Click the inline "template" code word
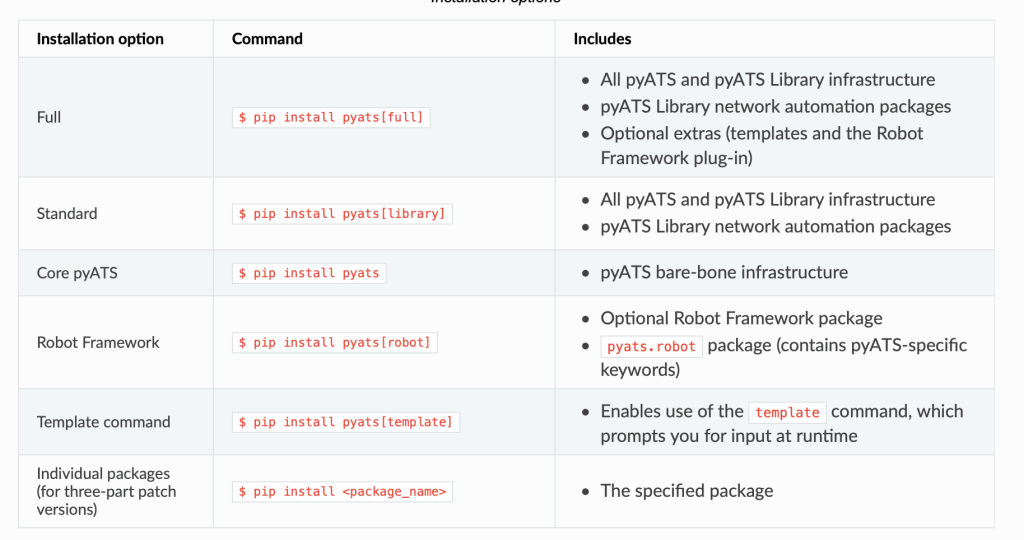The width and height of the screenshot is (1024, 540). [787, 412]
